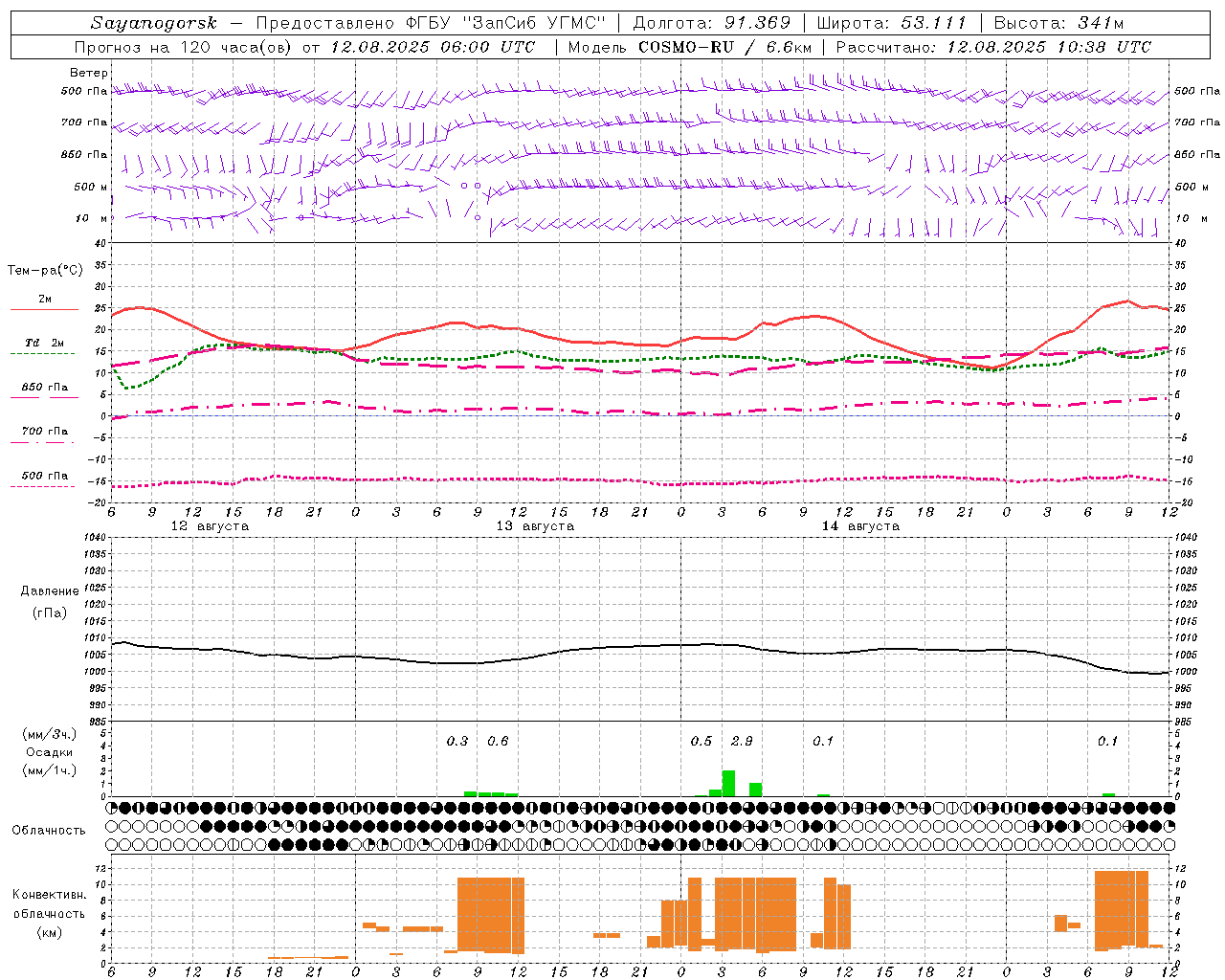Click the Ветер wind panel label

[88, 73]
